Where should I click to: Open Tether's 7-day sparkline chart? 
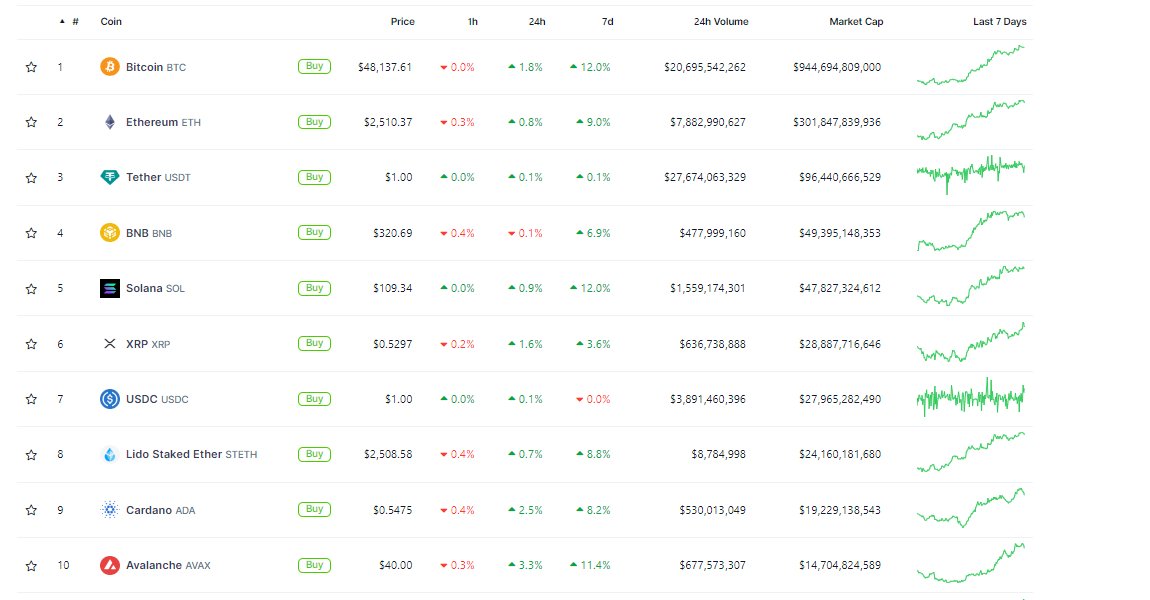coord(970,175)
